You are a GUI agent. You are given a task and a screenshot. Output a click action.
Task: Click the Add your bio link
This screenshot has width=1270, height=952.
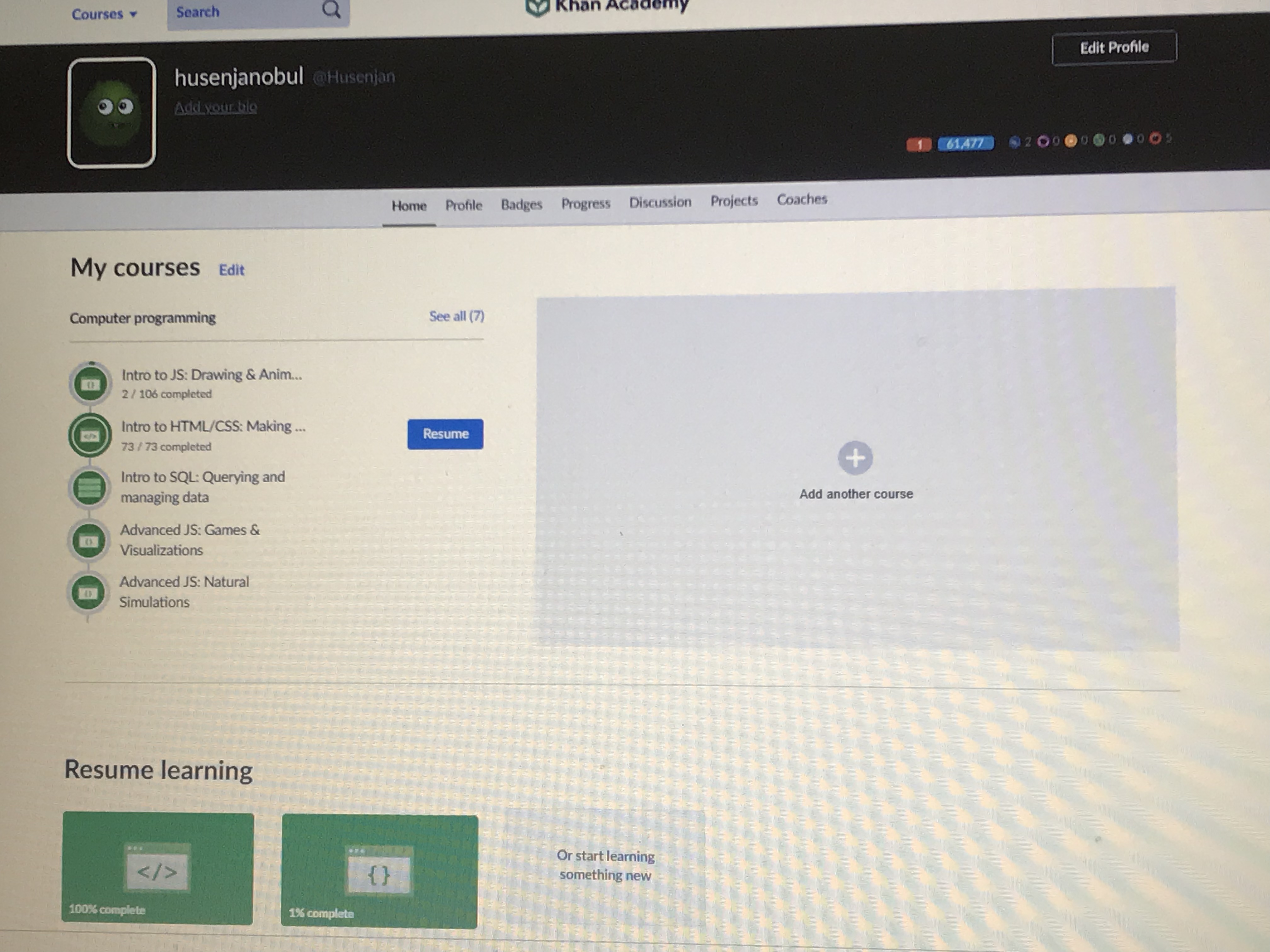(215, 107)
